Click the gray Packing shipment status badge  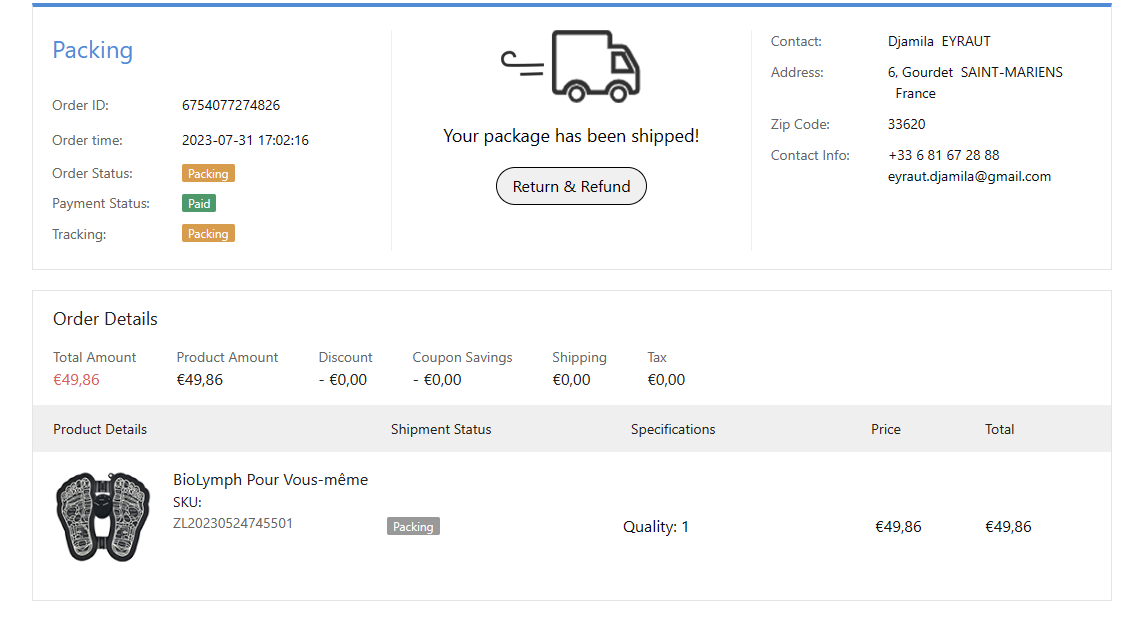413,527
